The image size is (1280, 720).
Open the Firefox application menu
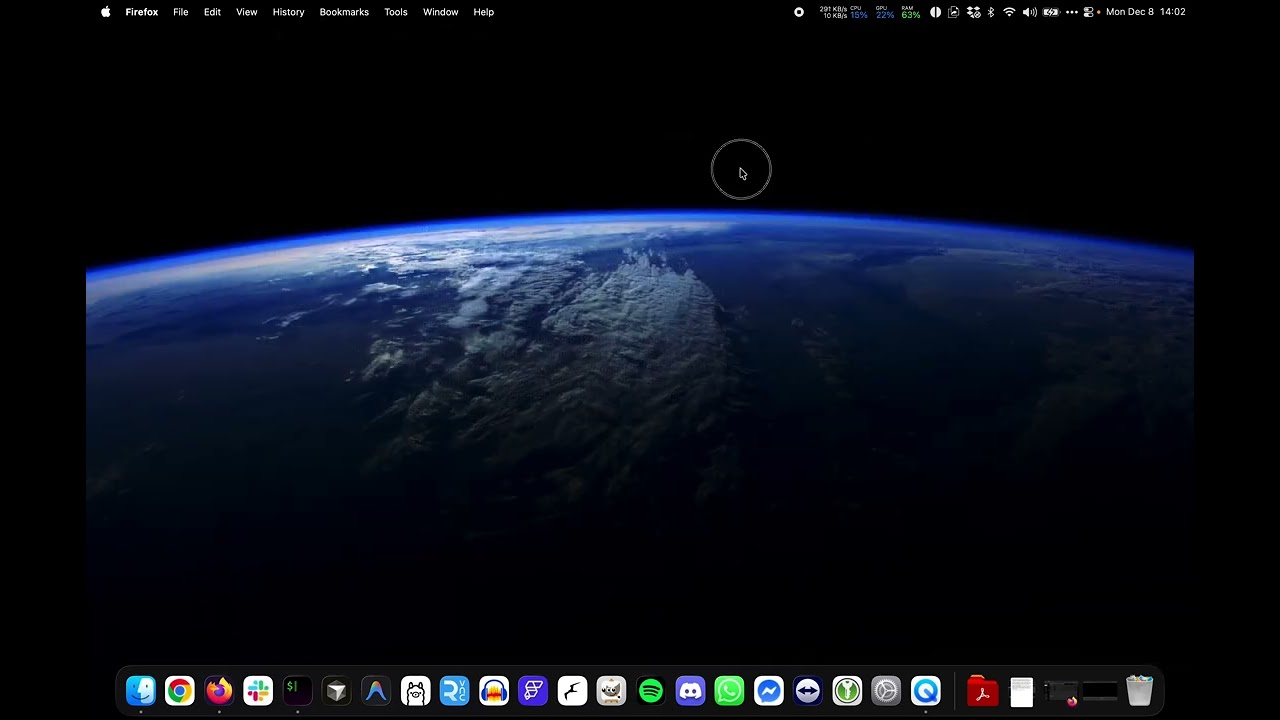click(142, 12)
